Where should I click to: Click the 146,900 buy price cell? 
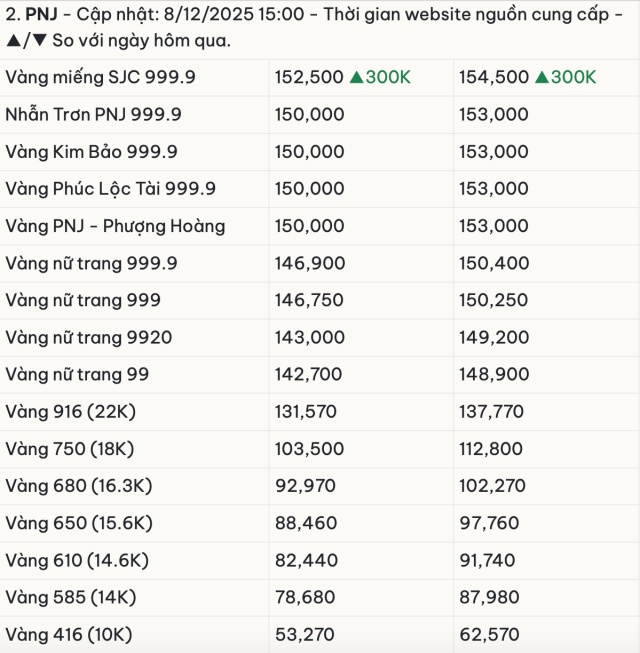pyautogui.click(x=309, y=263)
